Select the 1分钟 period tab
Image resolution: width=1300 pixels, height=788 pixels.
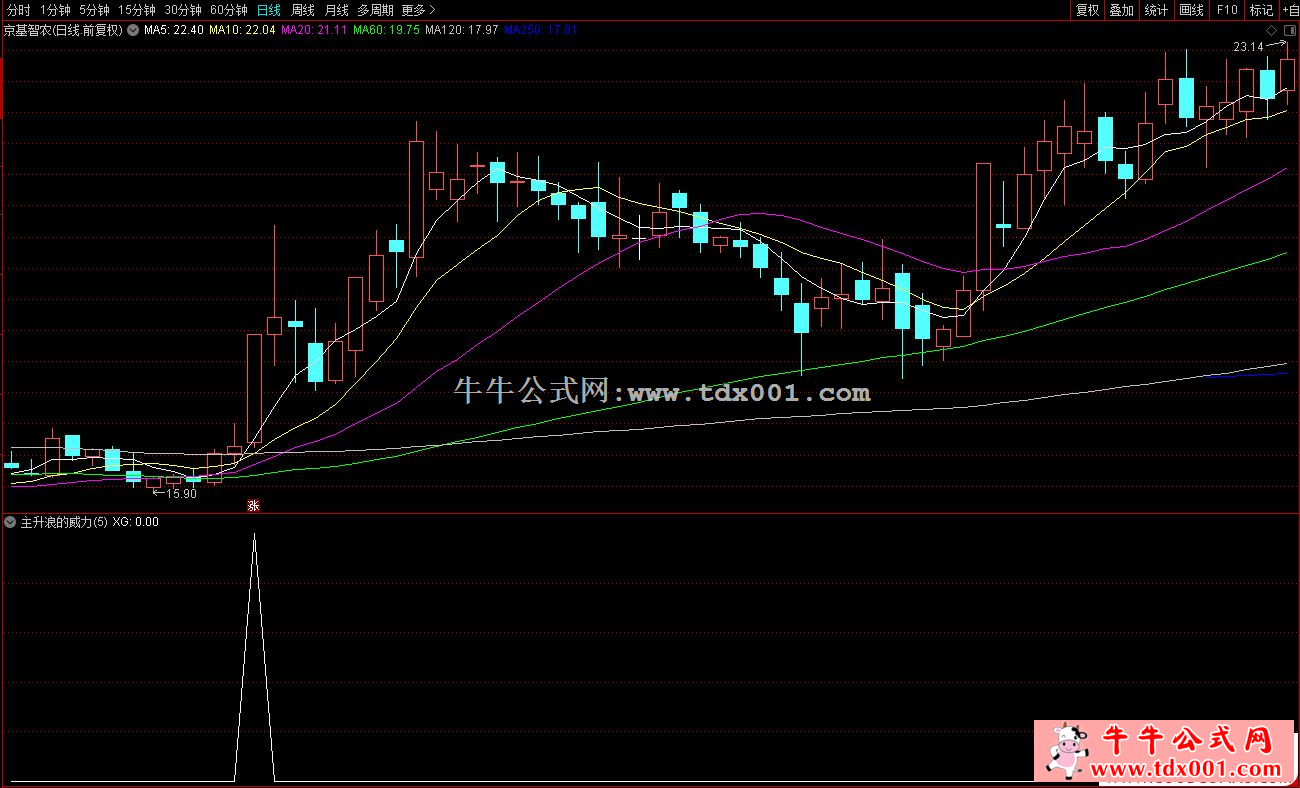(55, 10)
